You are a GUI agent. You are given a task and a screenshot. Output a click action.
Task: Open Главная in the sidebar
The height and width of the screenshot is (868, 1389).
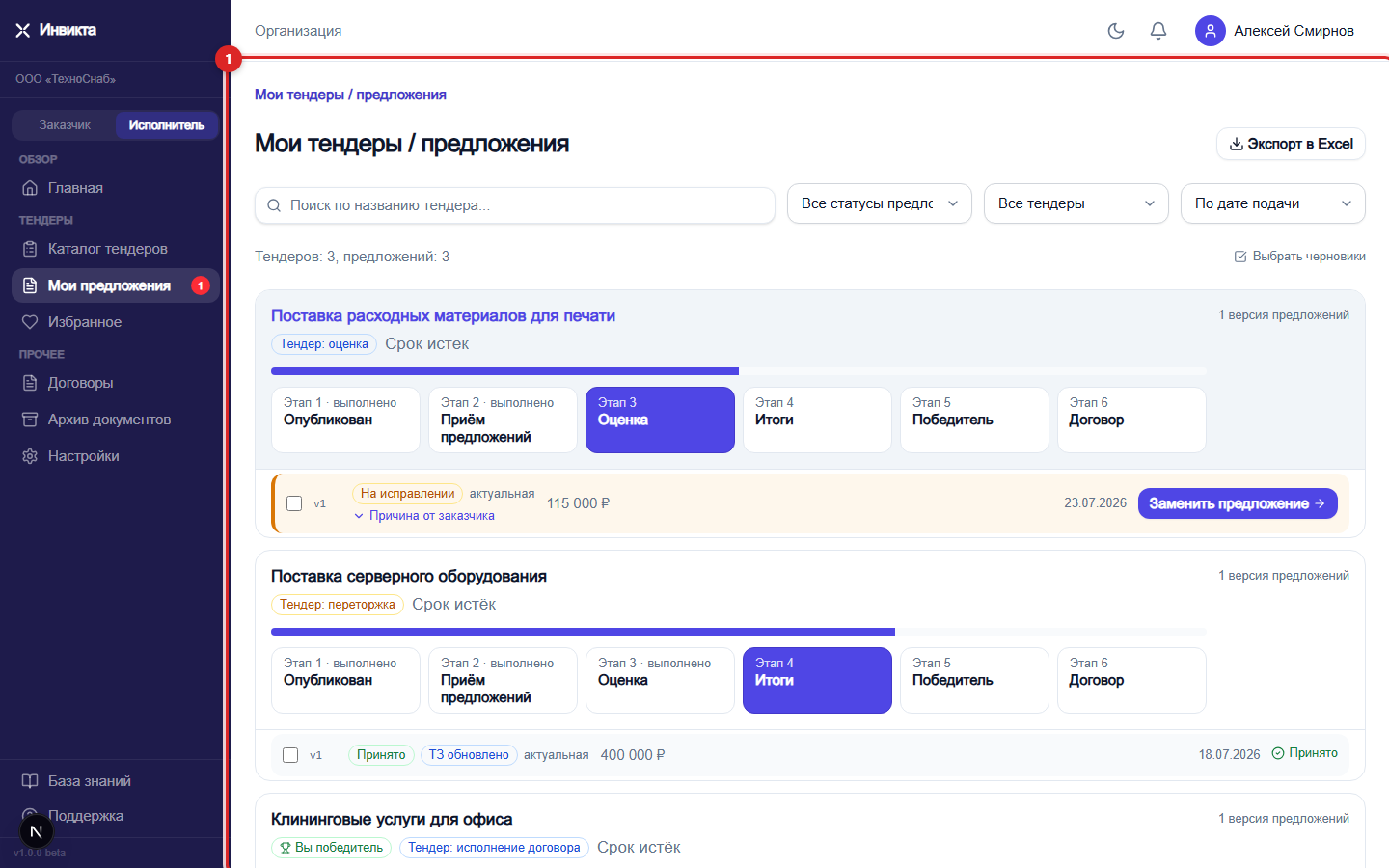tap(116, 188)
